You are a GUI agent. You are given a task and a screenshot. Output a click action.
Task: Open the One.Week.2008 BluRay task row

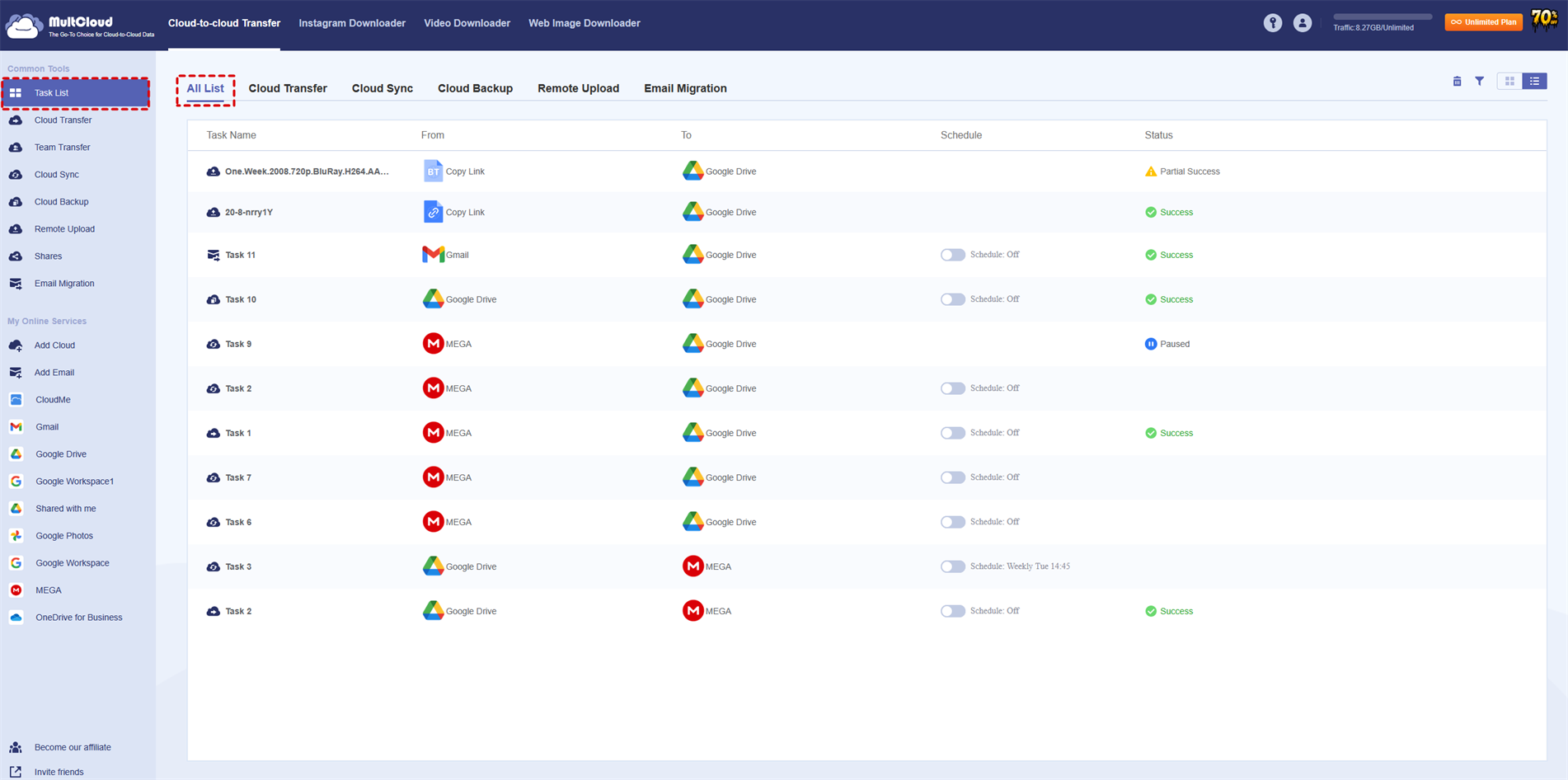point(306,172)
